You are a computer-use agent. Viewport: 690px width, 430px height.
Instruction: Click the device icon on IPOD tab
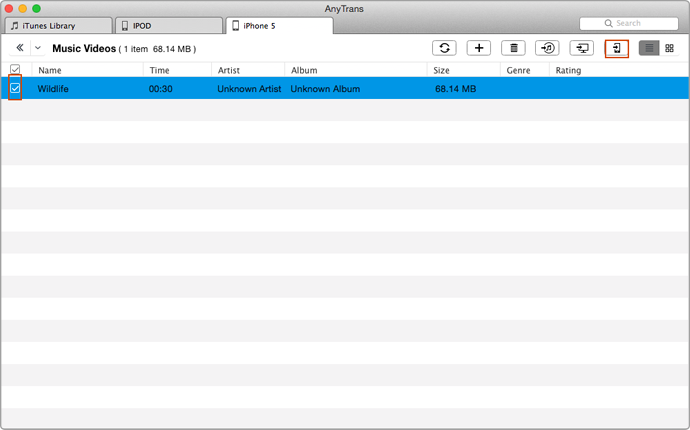click(125, 26)
